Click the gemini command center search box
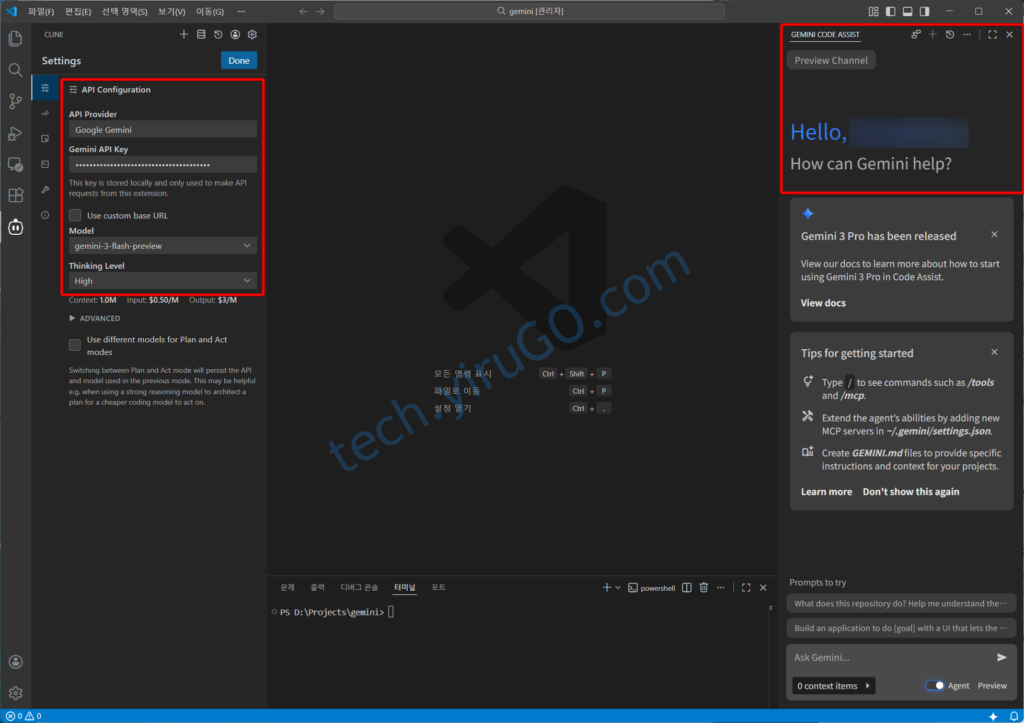Image resolution: width=1024 pixels, height=723 pixels. click(529, 11)
